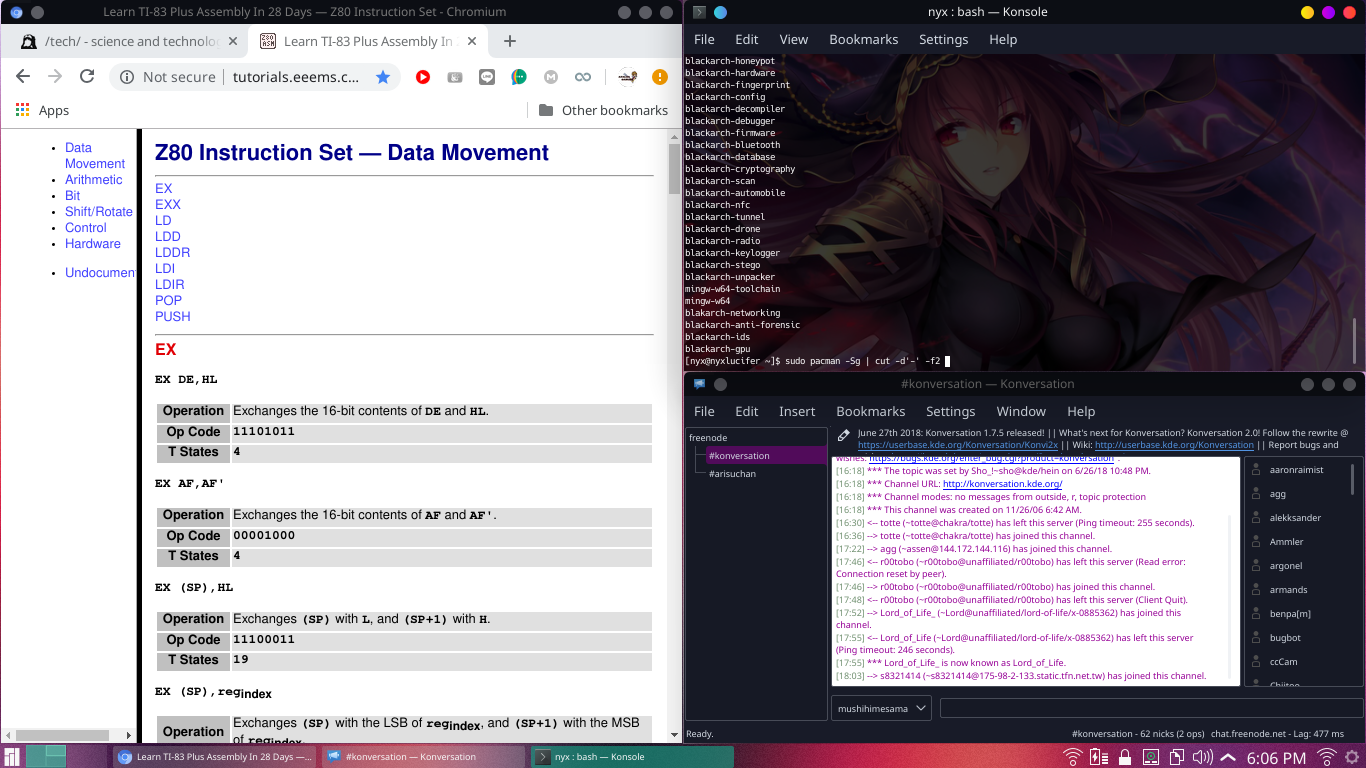Click the red YouTube extension icon

pos(423,77)
